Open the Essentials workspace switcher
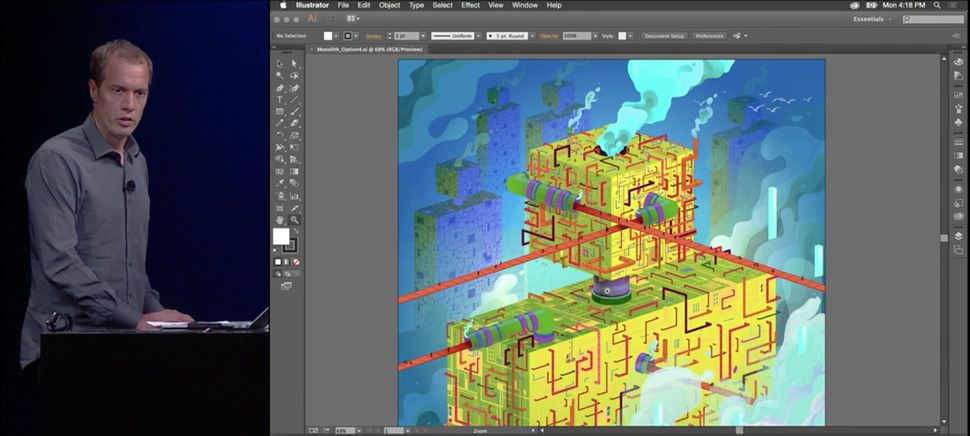This screenshot has width=970, height=436. click(x=873, y=19)
